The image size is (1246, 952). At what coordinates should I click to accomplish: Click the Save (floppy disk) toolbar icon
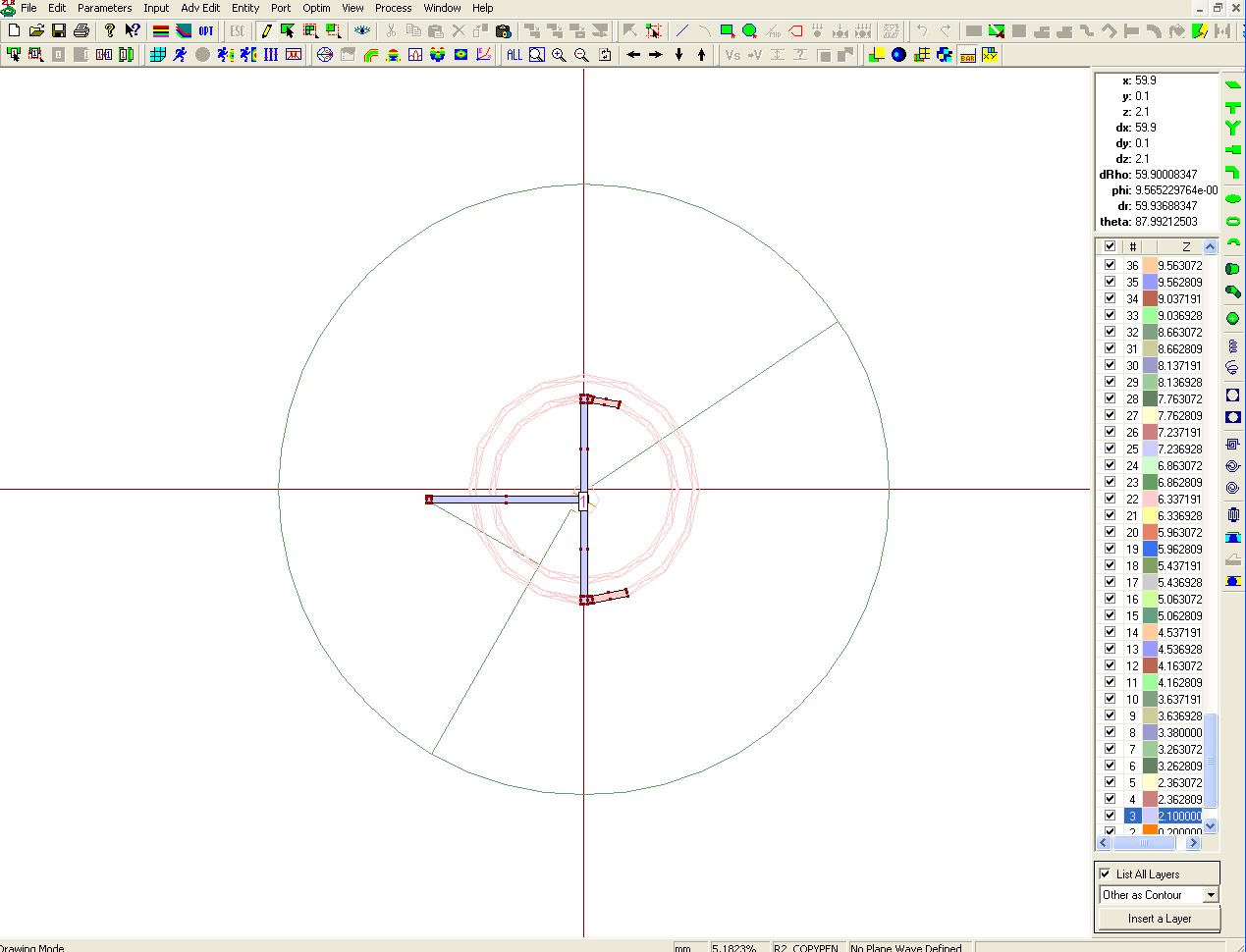[59, 31]
